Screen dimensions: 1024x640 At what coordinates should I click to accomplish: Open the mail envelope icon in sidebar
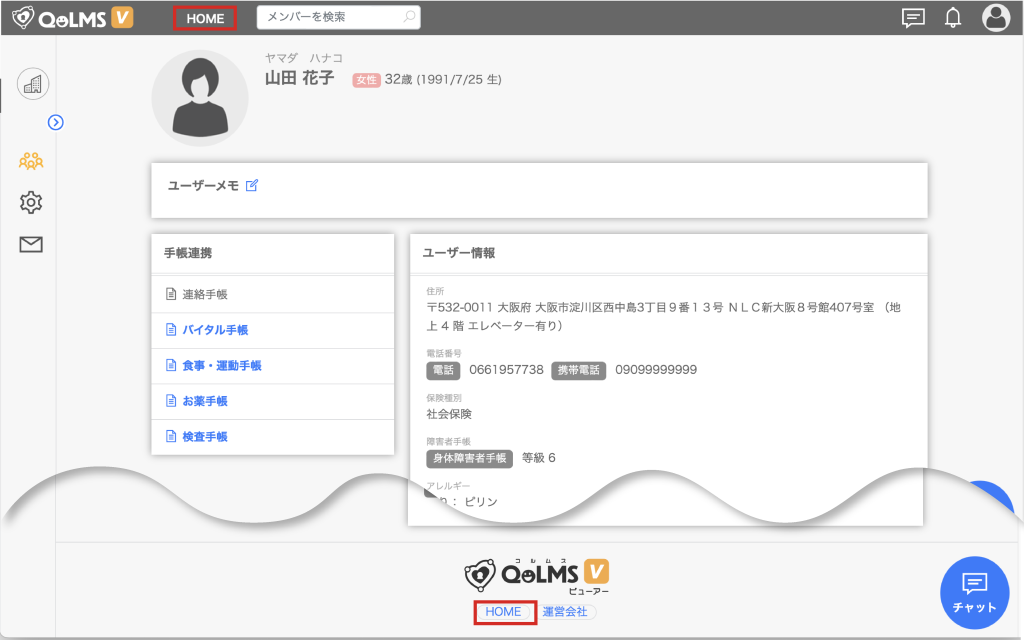pyautogui.click(x=31, y=244)
